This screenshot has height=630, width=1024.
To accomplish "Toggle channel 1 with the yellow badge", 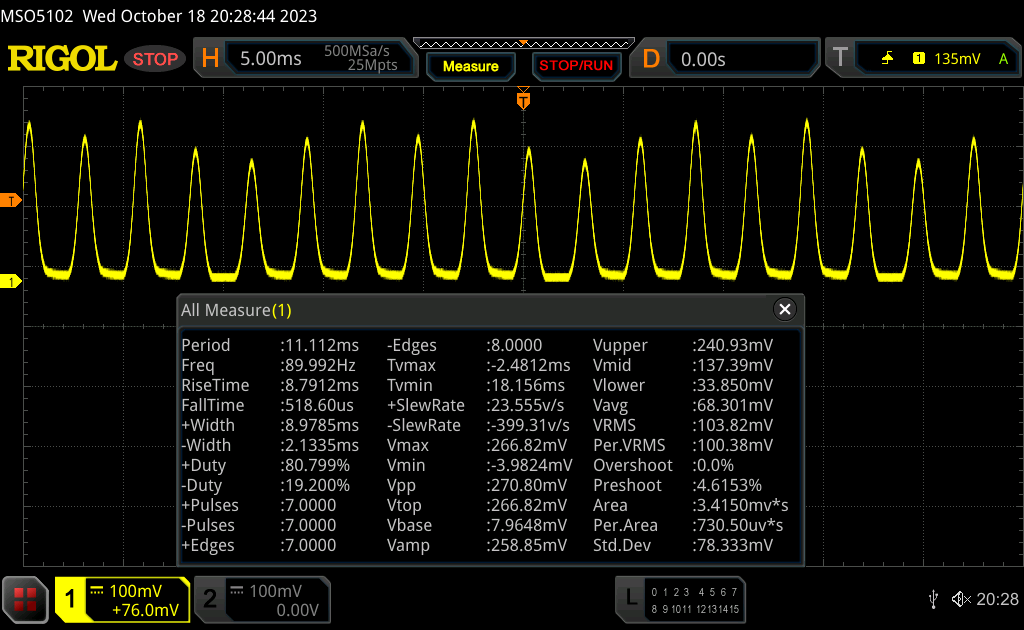I will tap(71, 599).
